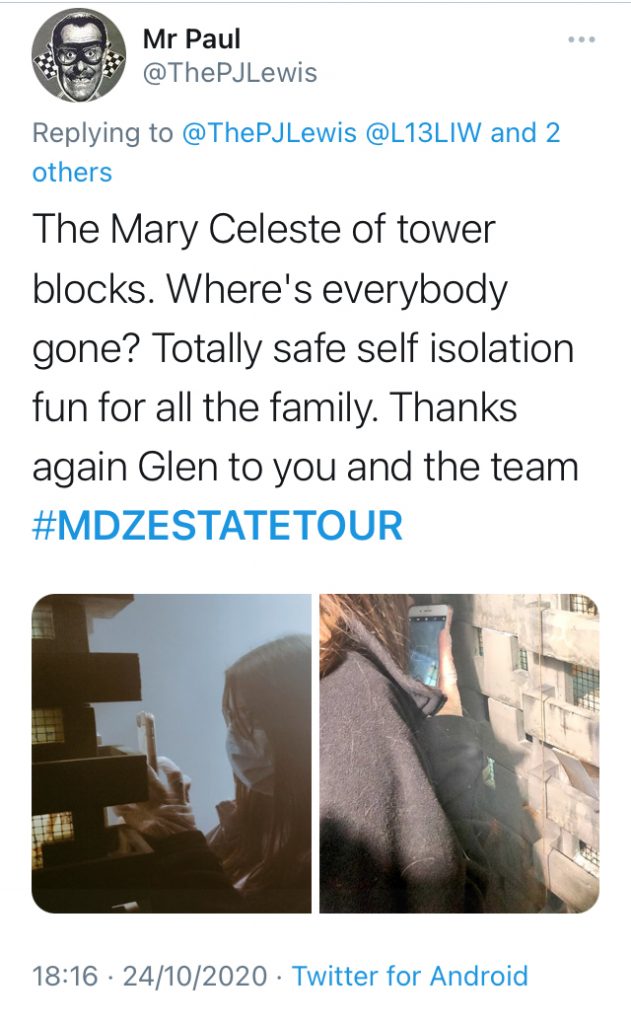Screen dimensions: 631x1024
Task: Click the 'Mr Paul' display name
Action: pyautogui.click(x=191, y=39)
